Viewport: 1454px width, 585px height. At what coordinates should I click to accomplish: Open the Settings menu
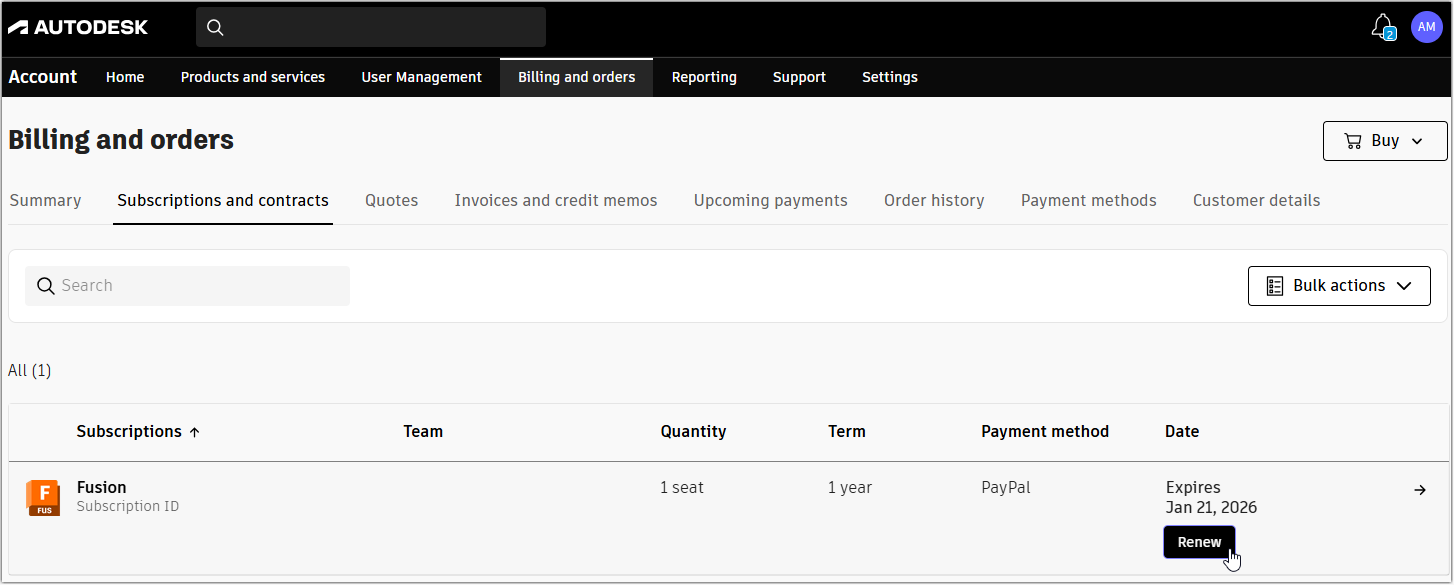click(890, 77)
